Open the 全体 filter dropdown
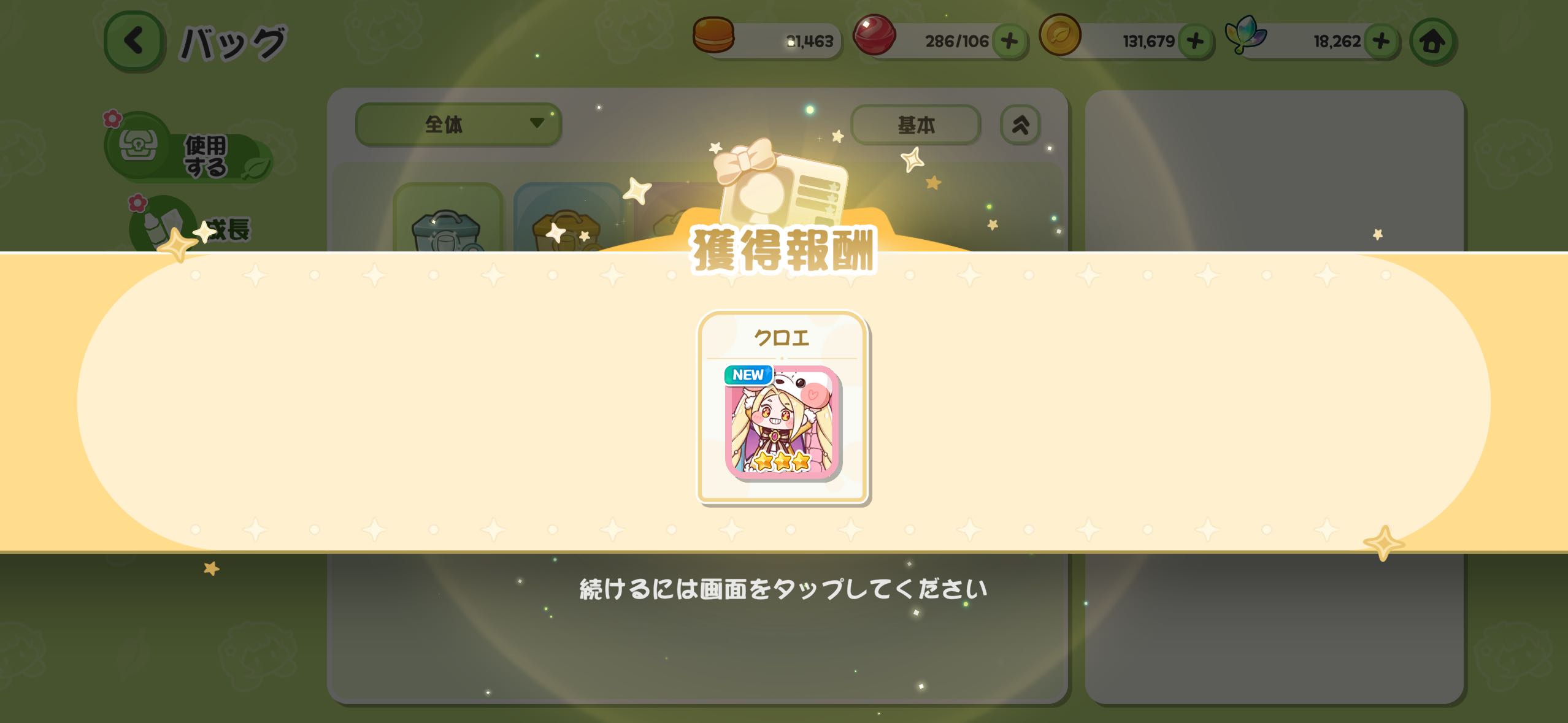This screenshot has width=1568, height=723. coord(458,124)
